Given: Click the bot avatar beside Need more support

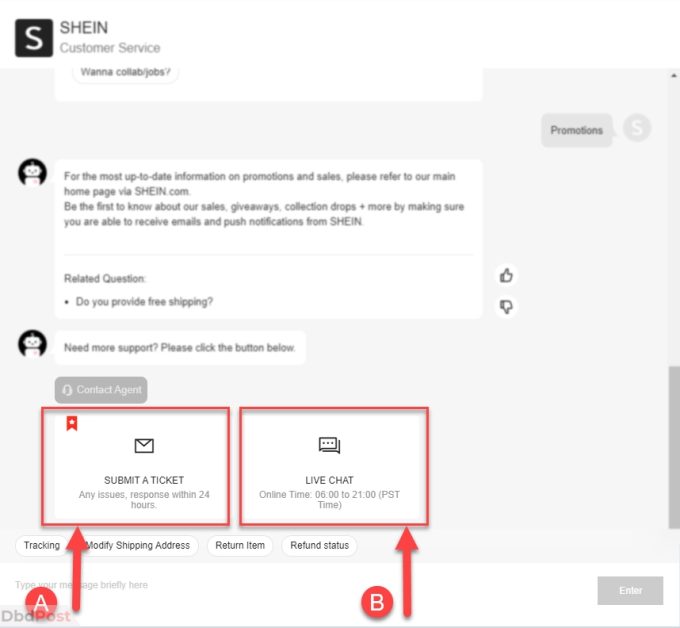Looking at the screenshot, I should coord(32,343).
